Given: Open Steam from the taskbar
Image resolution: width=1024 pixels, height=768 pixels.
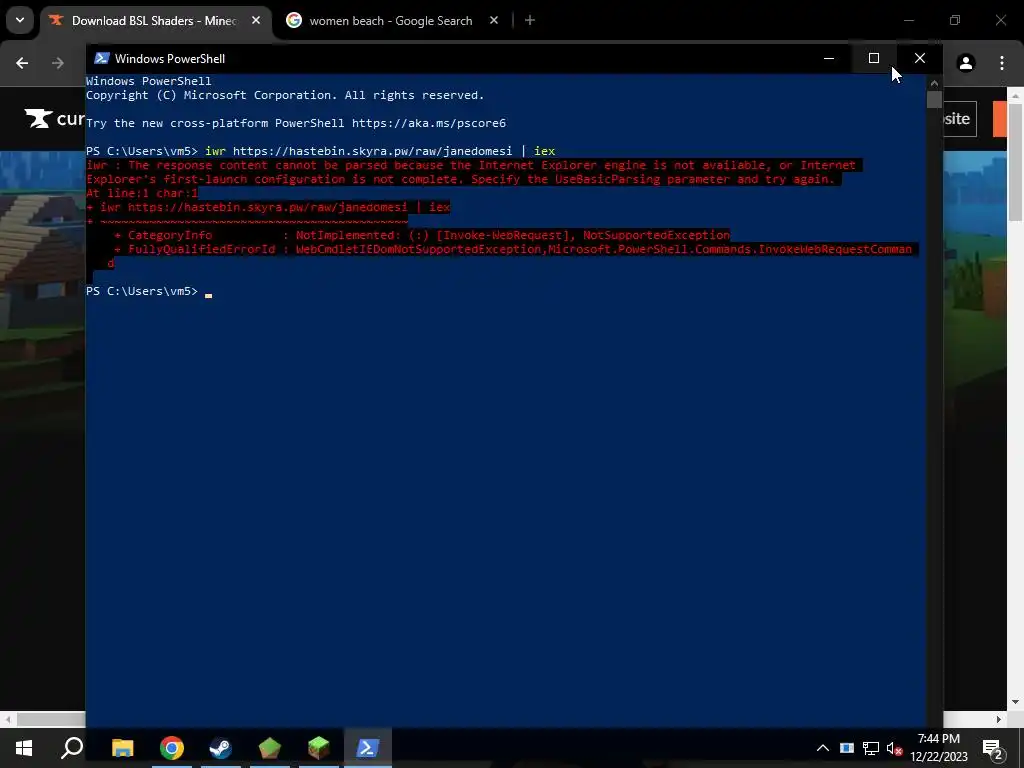Looking at the screenshot, I should 221,748.
